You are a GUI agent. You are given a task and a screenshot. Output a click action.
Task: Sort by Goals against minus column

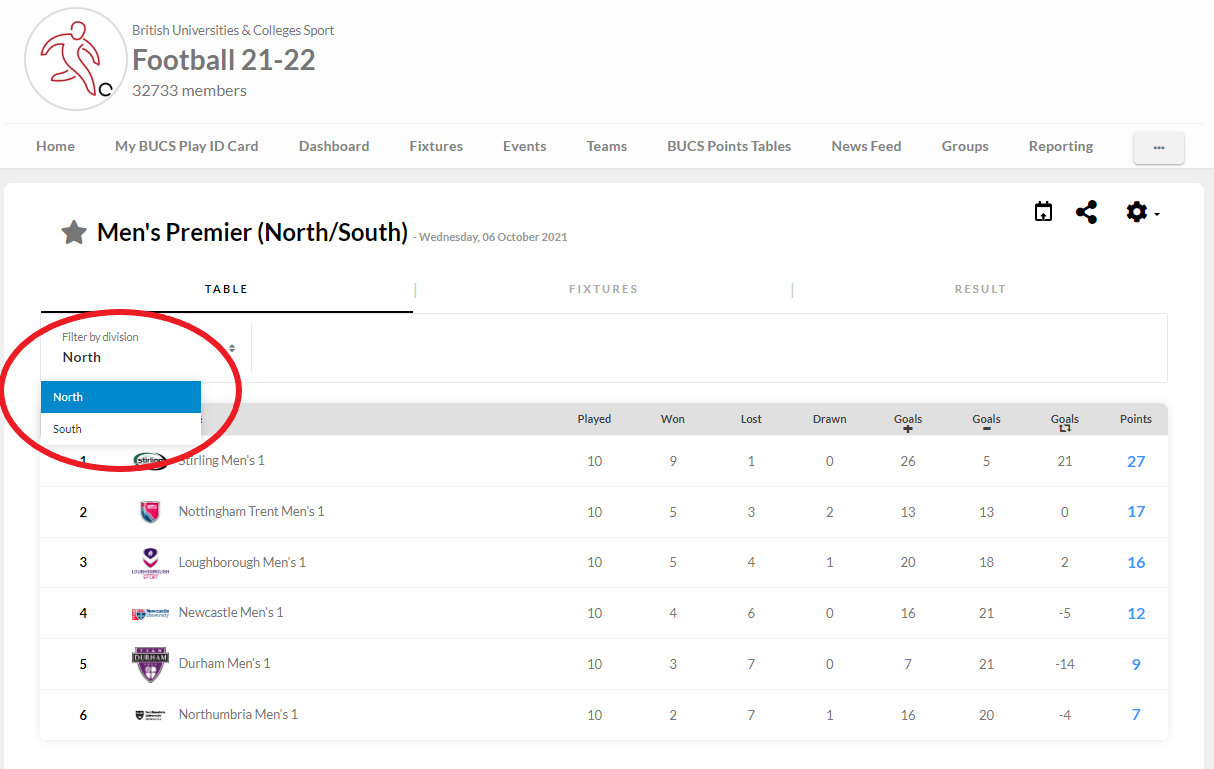(986, 423)
